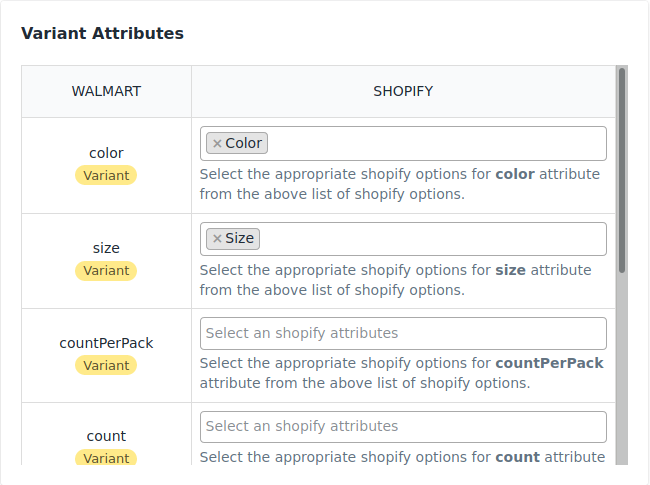This screenshot has height=485, width=650.
Task: Remove the Size tag from size attribute
Action: [217, 239]
